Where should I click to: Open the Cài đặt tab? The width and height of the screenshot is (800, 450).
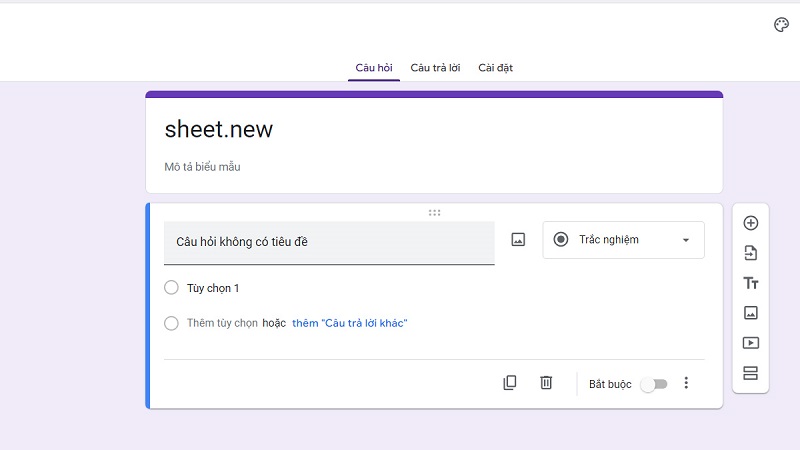[x=495, y=68]
